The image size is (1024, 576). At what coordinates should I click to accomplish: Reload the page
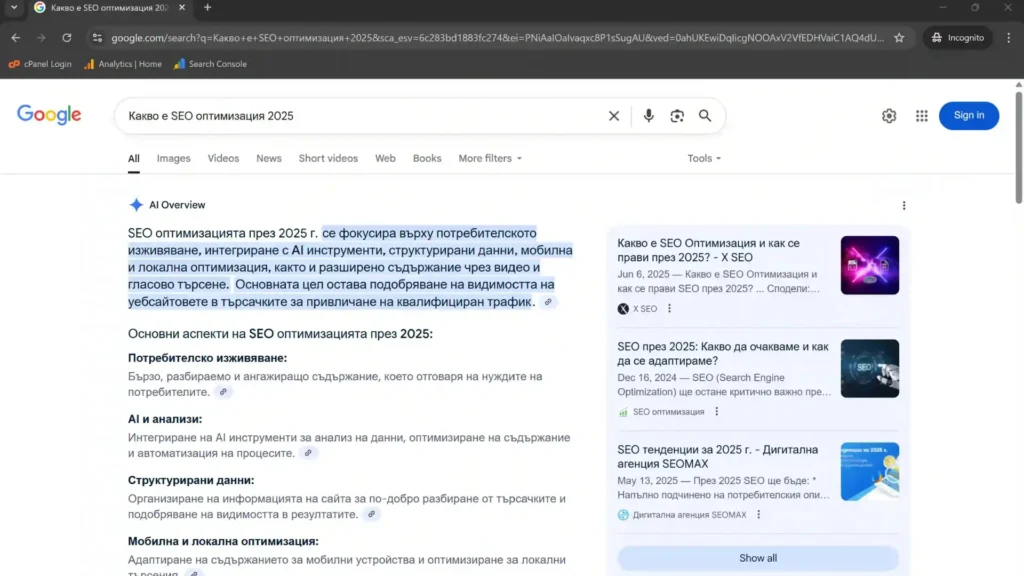point(67,38)
